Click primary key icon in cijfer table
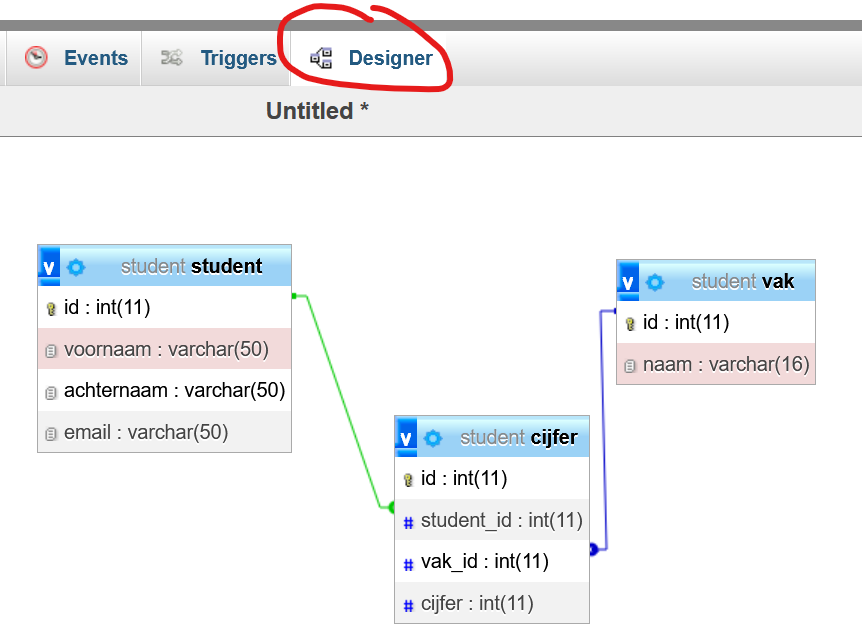 [x=408, y=480]
